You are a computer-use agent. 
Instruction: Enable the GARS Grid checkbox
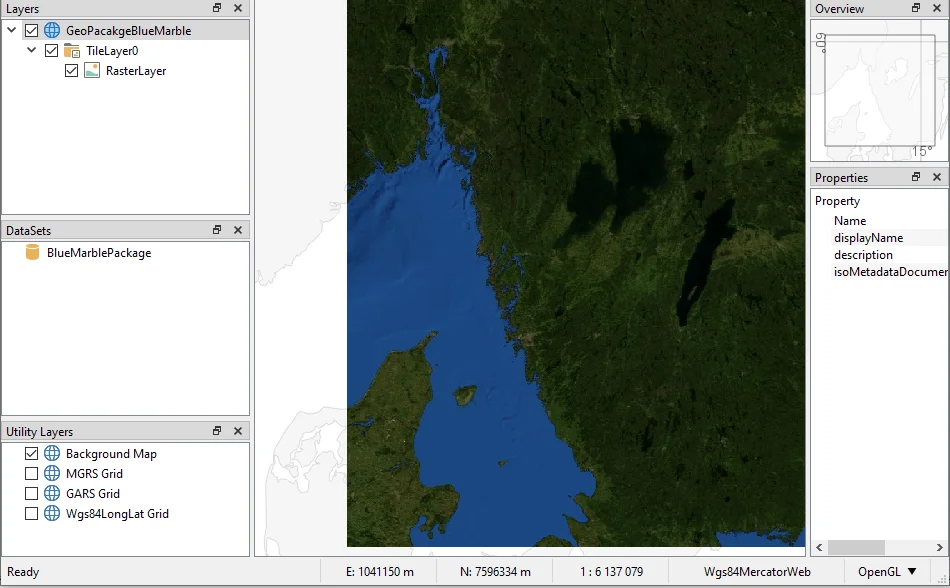[31, 494]
